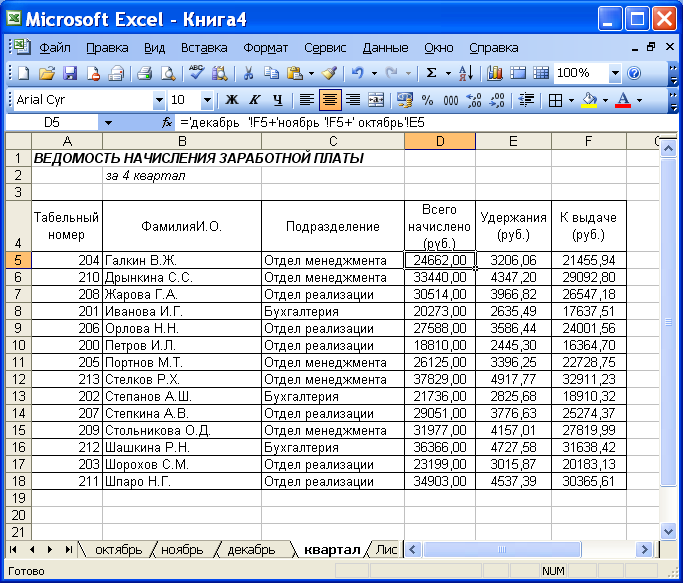Switch to the ноябрь sheet tab
The width and height of the screenshot is (683, 583).
(182, 550)
